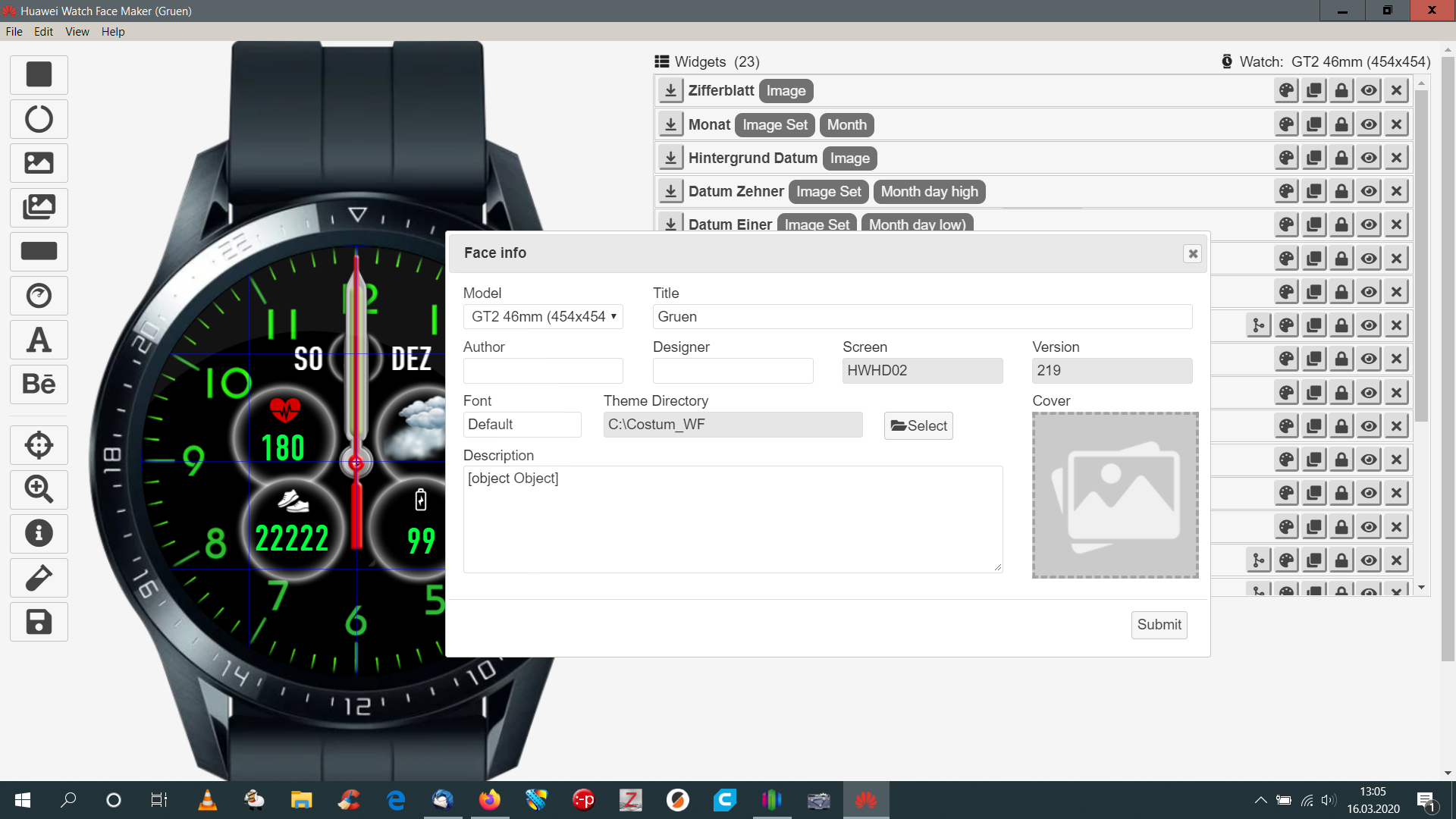Image resolution: width=1456 pixels, height=819 pixels.
Task: Lock the Hintergrund Datum widget
Action: 1341,158
